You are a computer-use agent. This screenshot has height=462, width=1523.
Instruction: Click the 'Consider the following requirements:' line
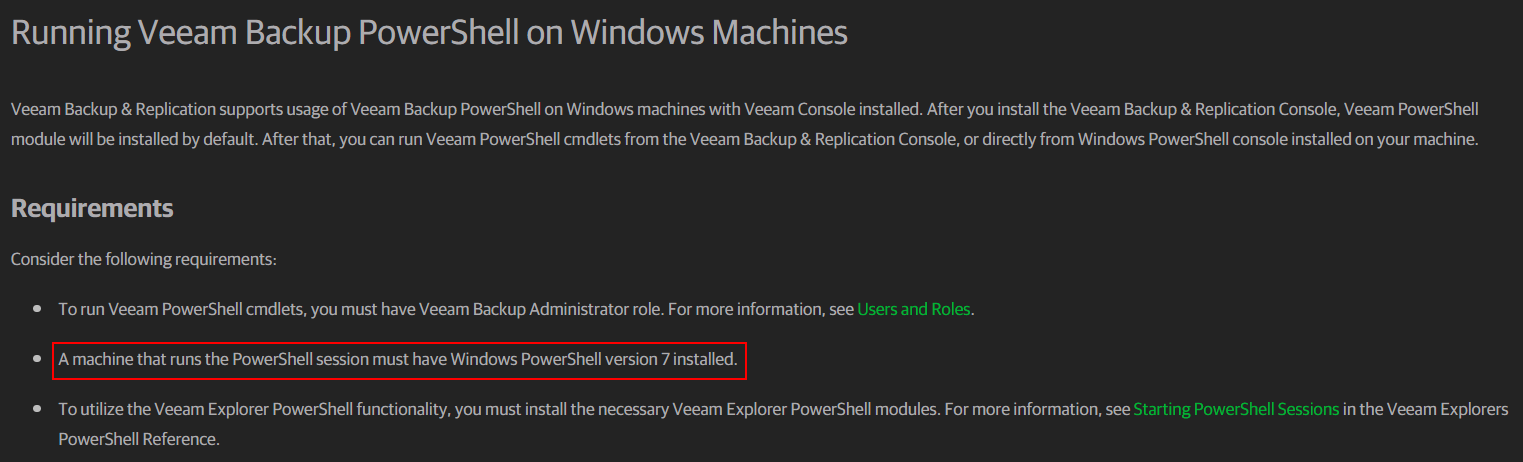(x=143, y=259)
